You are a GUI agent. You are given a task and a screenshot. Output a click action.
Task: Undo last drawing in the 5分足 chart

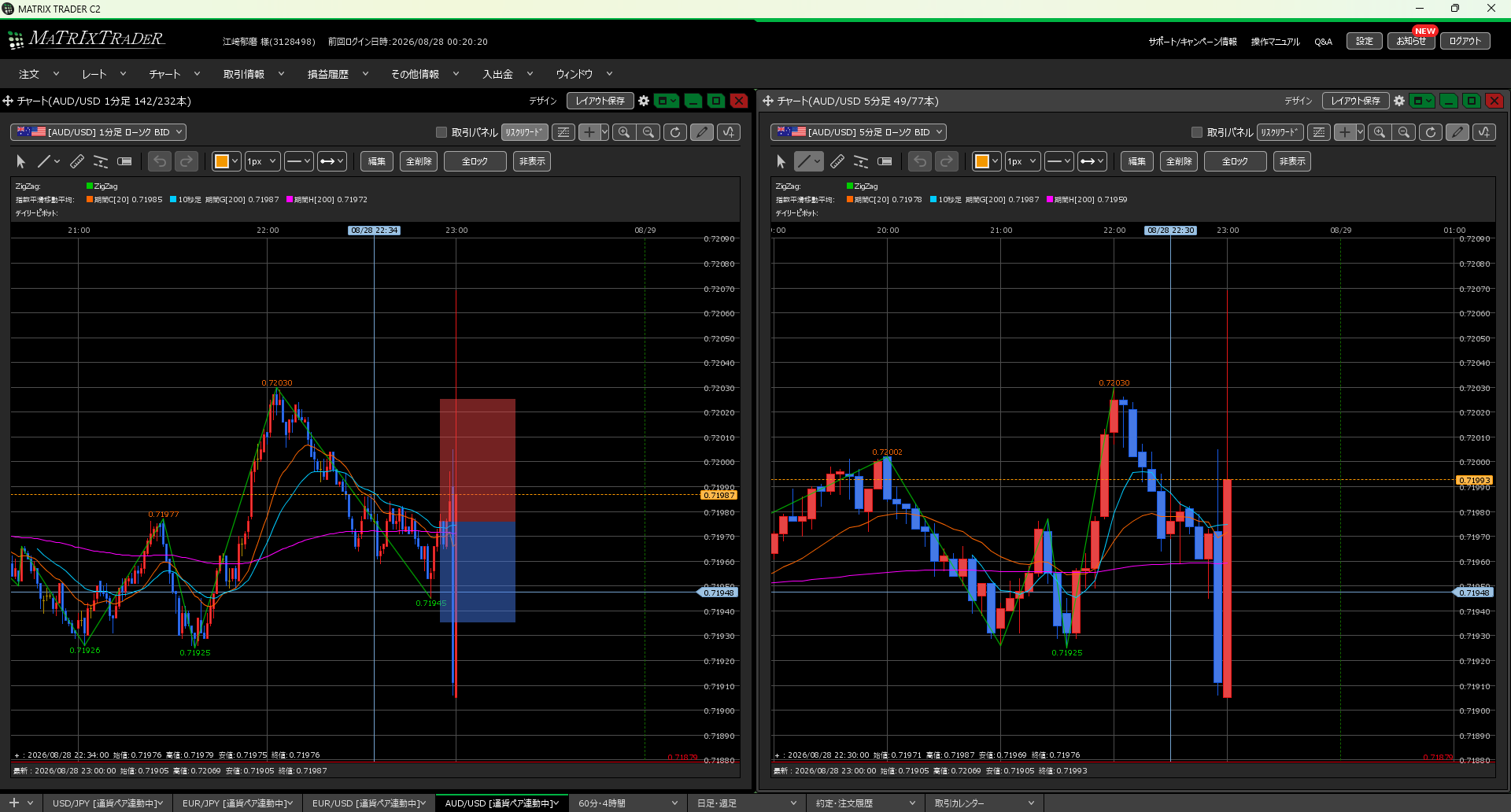click(x=920, y=161)
